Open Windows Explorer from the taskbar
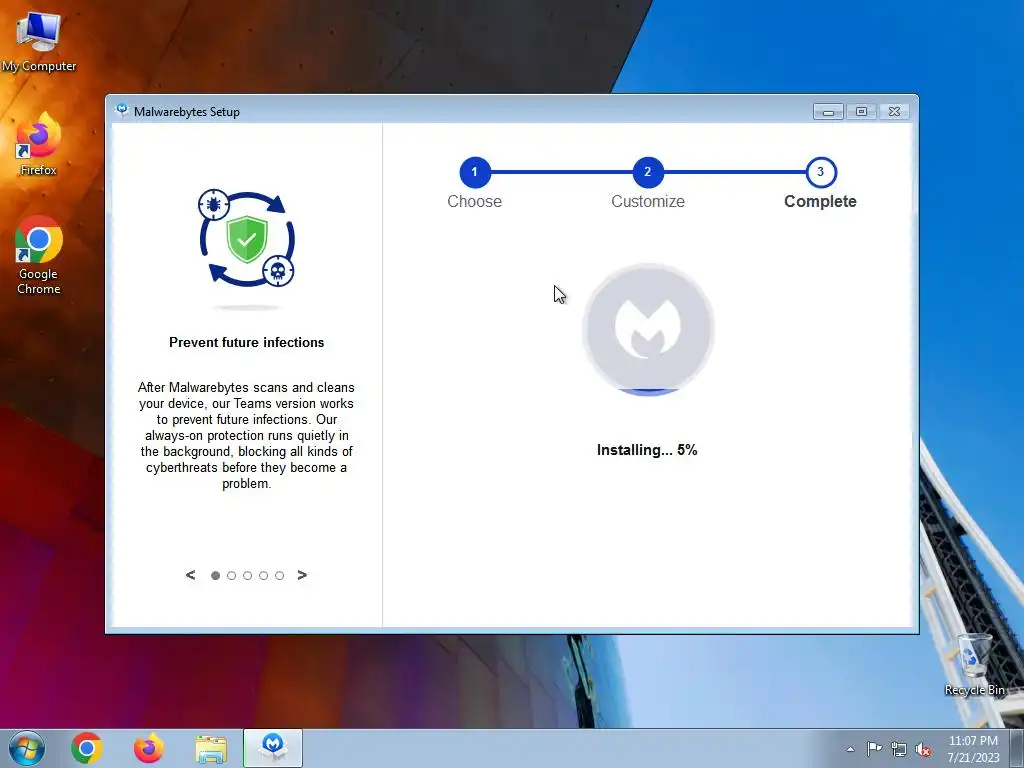The height and width of the screenshot is (768, 1024). pos(211,749)
